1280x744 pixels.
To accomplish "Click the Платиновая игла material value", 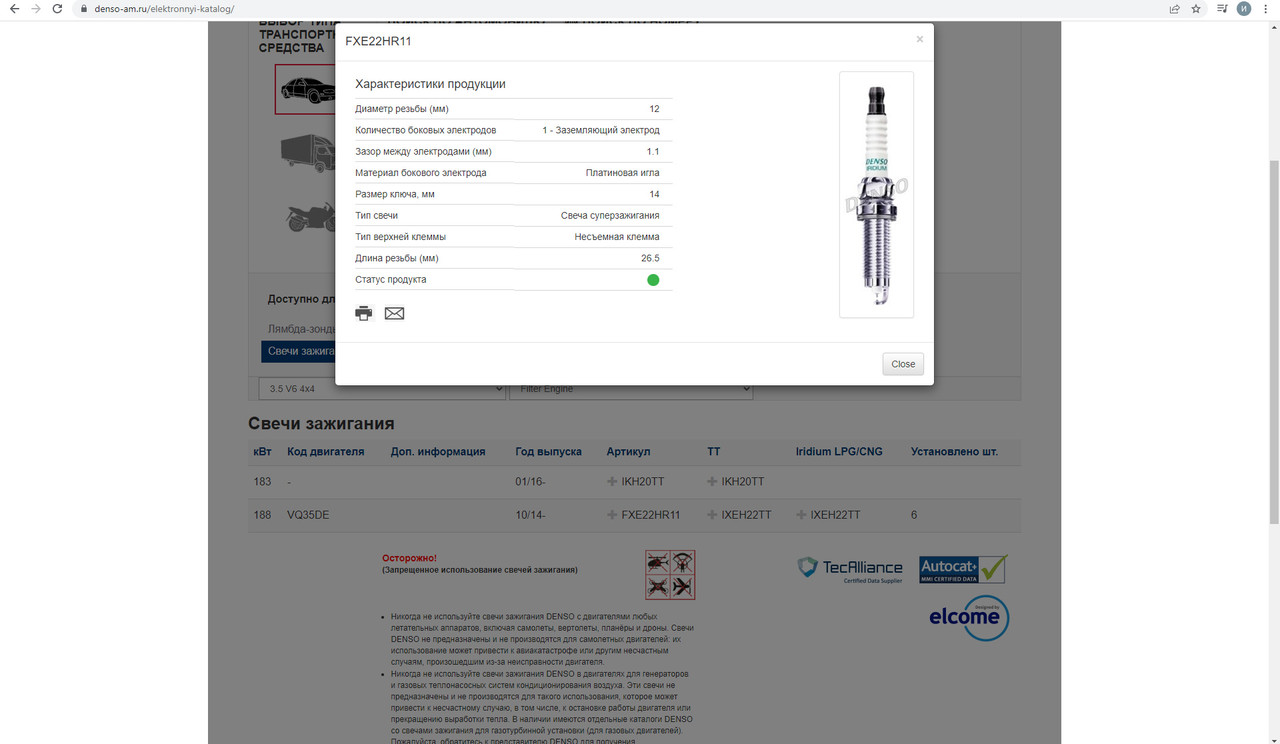I will (622, 173).
